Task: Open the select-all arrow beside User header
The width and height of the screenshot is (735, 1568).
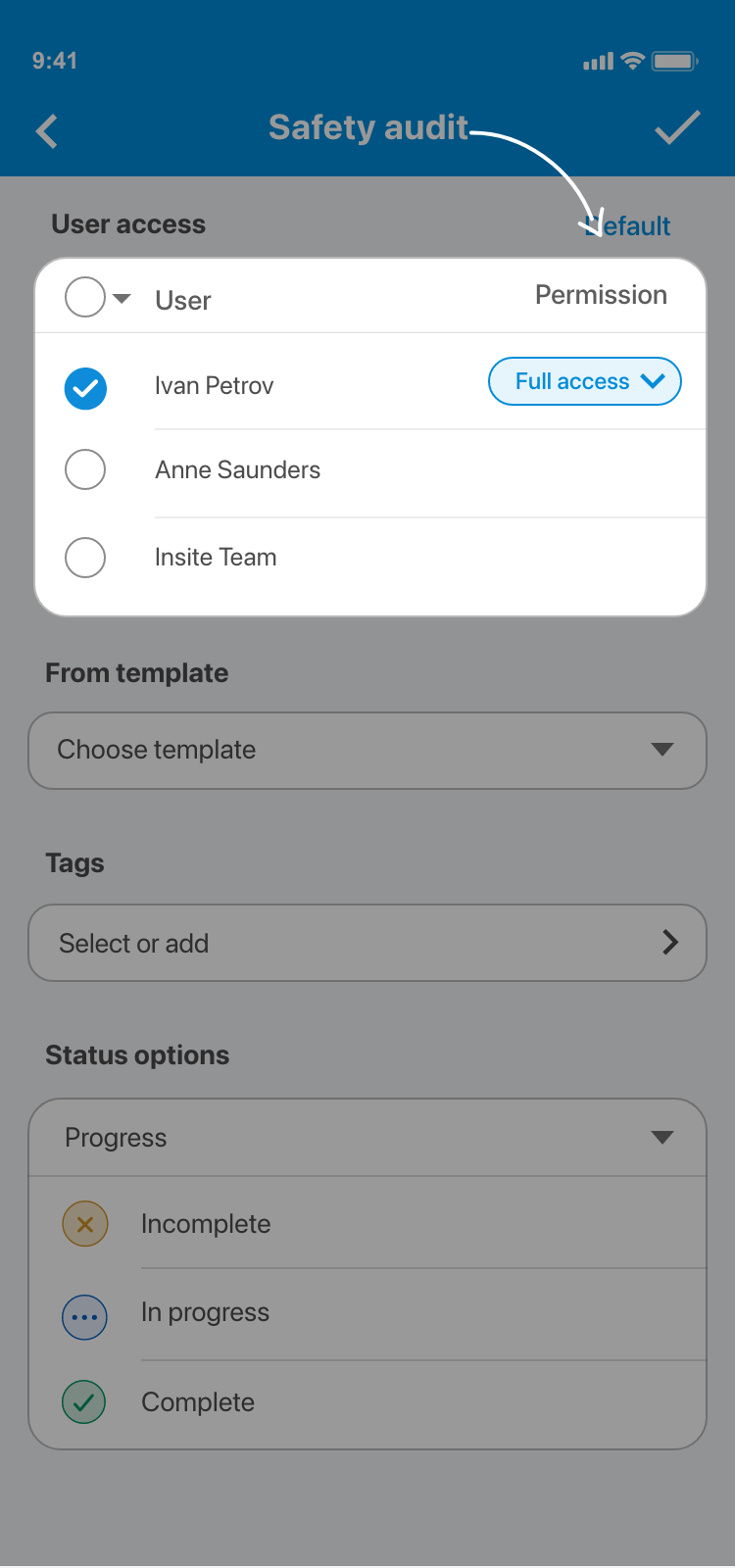Action: click(122, 298)
